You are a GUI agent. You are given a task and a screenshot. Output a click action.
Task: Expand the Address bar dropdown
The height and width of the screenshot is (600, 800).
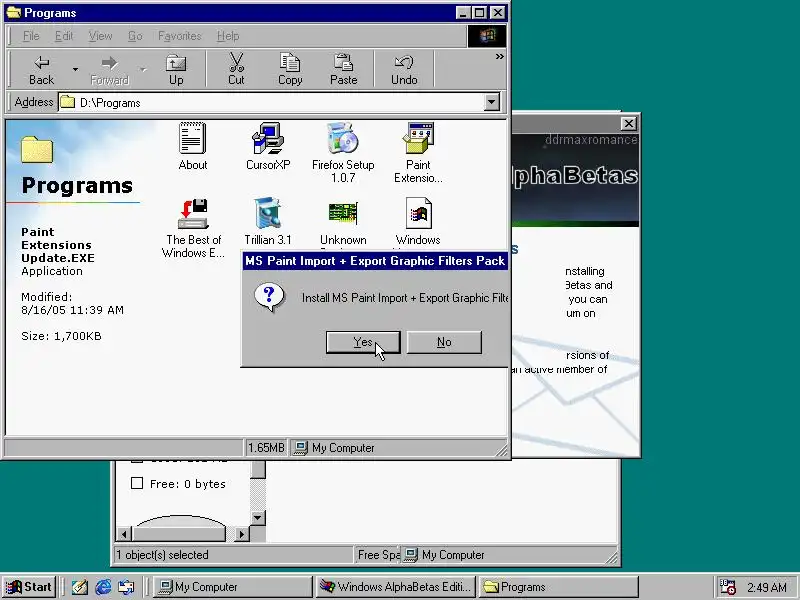pos(491,102)
